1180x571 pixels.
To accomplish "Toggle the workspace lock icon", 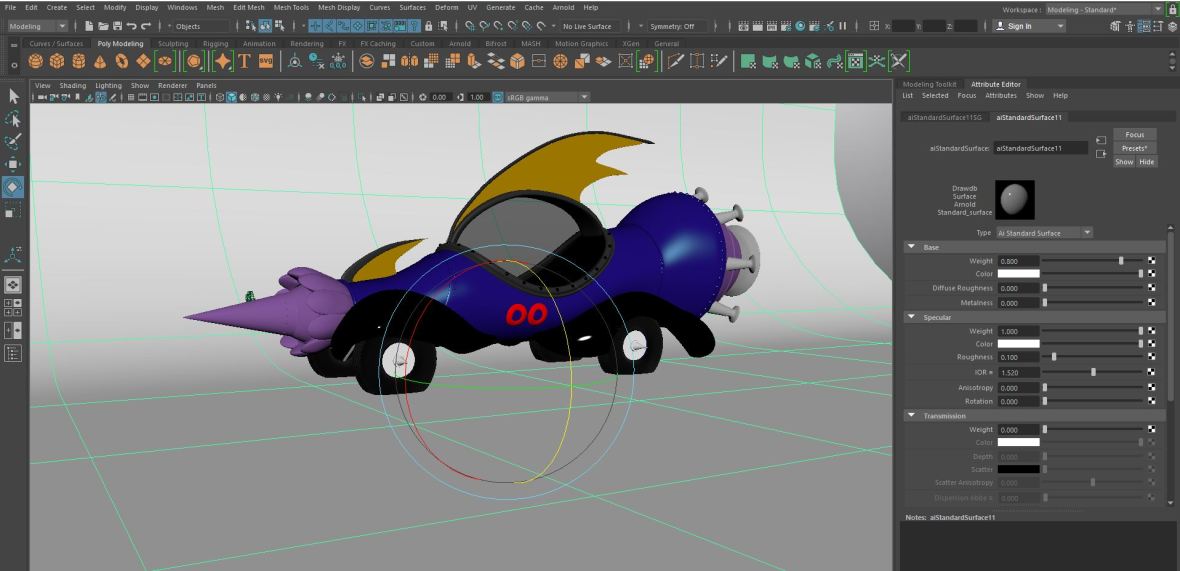I will (1172, 8).
